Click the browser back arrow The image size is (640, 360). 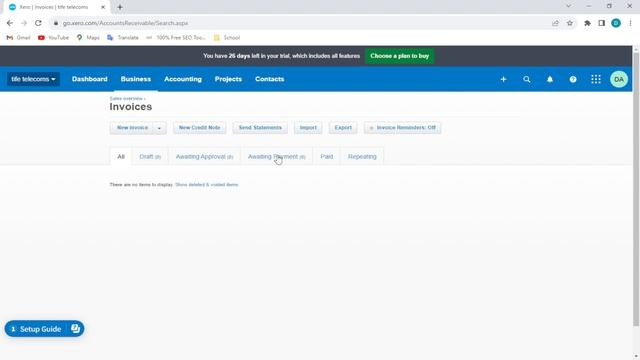[10, 23]
